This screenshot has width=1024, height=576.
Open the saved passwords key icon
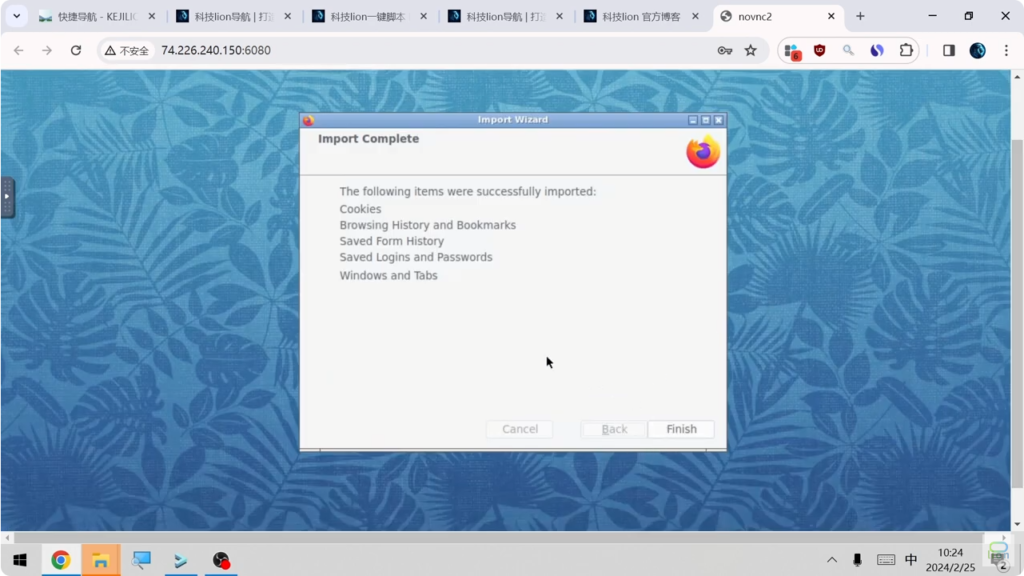pyautogui.click(x=725, y=50)
